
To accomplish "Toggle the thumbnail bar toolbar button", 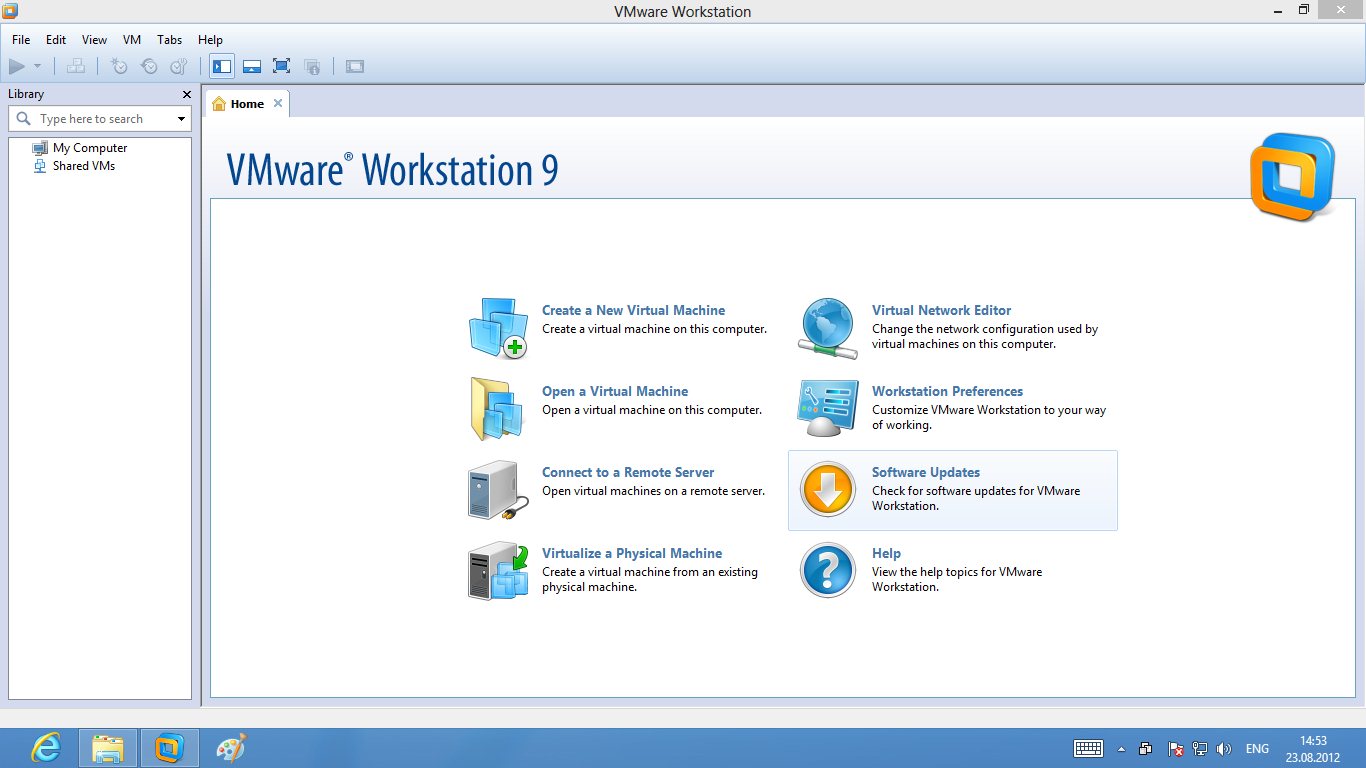I will (252, 67).
